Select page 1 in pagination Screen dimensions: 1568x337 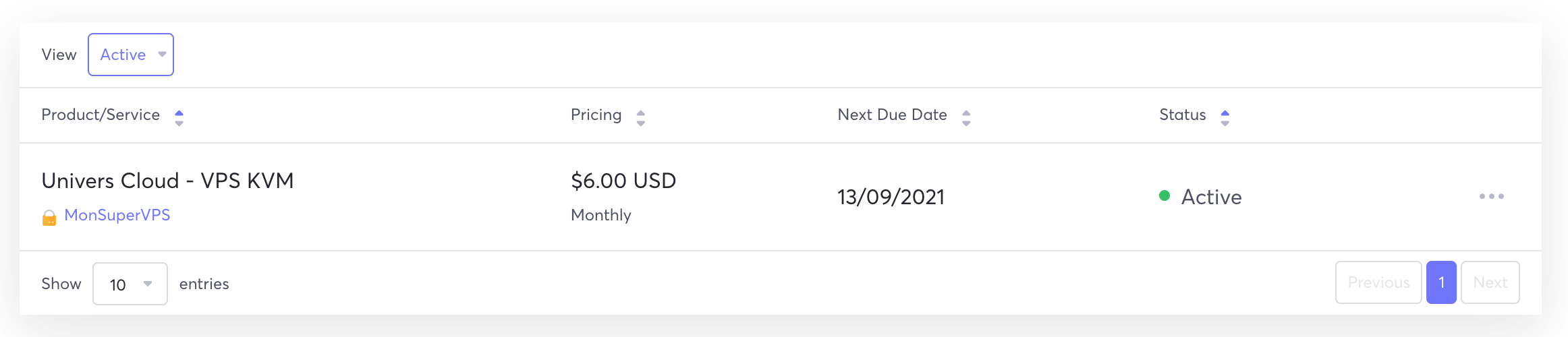(1441, 282)
